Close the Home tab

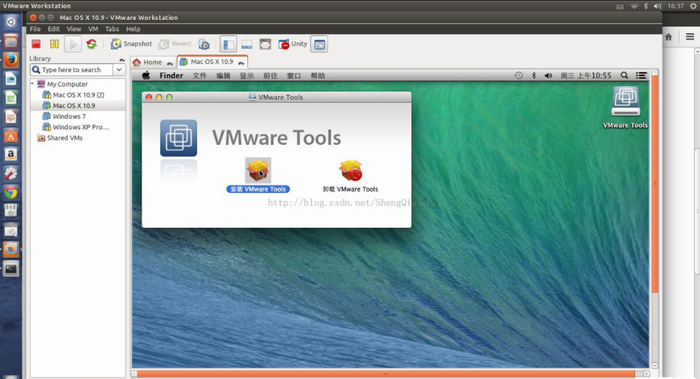(x=170, y=63)
